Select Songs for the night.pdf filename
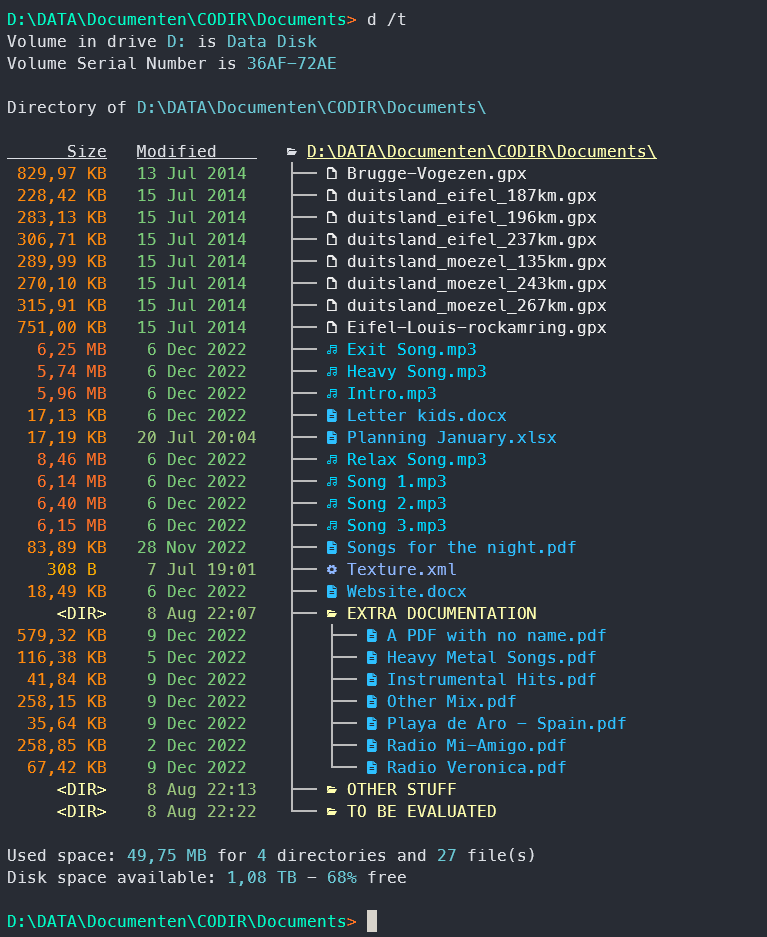 461,548
